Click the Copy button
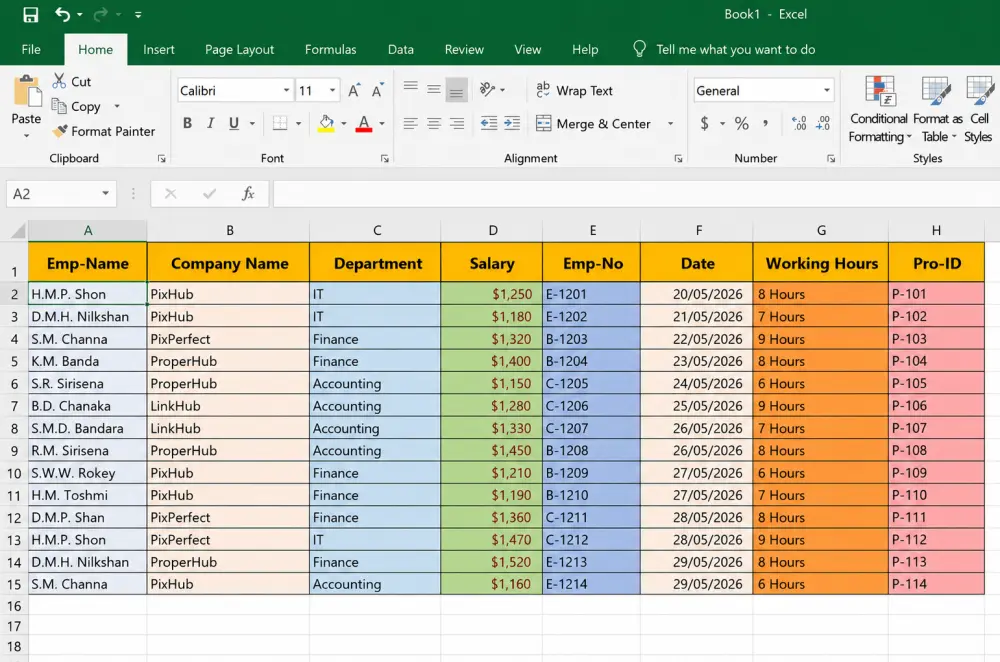The image size is (1000, 662). pyautogui.click(x=77, y=106)
